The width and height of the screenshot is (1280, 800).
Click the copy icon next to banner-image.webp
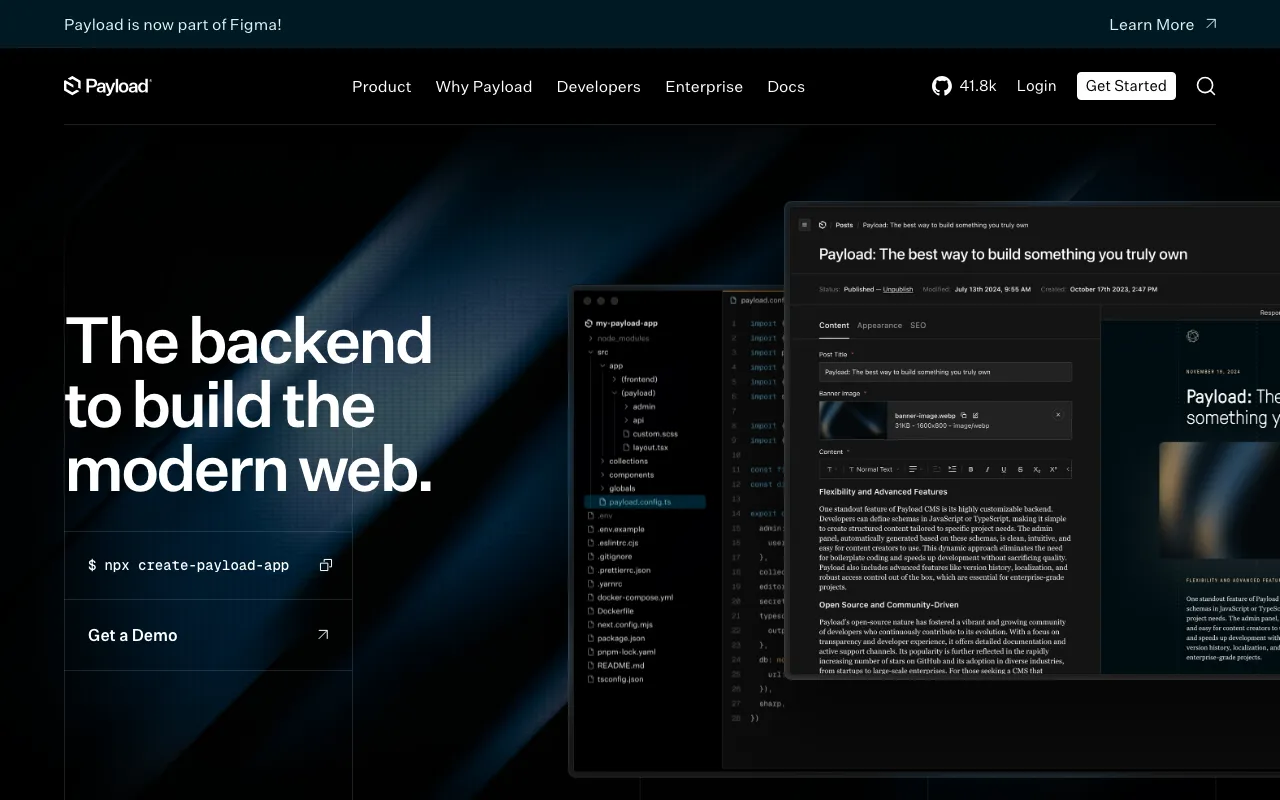pyautogui.click(x=964, y=415)
